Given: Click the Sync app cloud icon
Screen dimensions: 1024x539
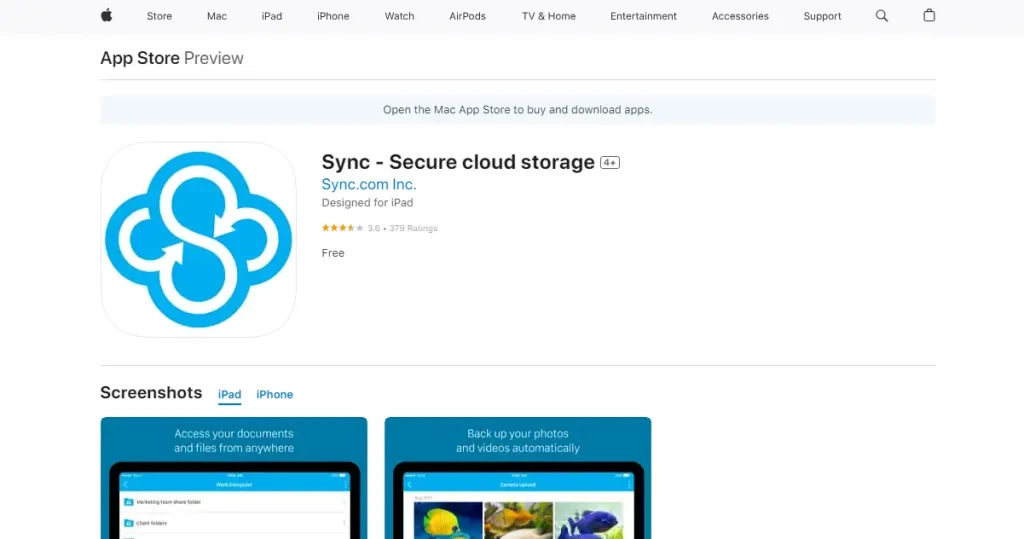Looking at the screenshot, I should pos(199,240).
